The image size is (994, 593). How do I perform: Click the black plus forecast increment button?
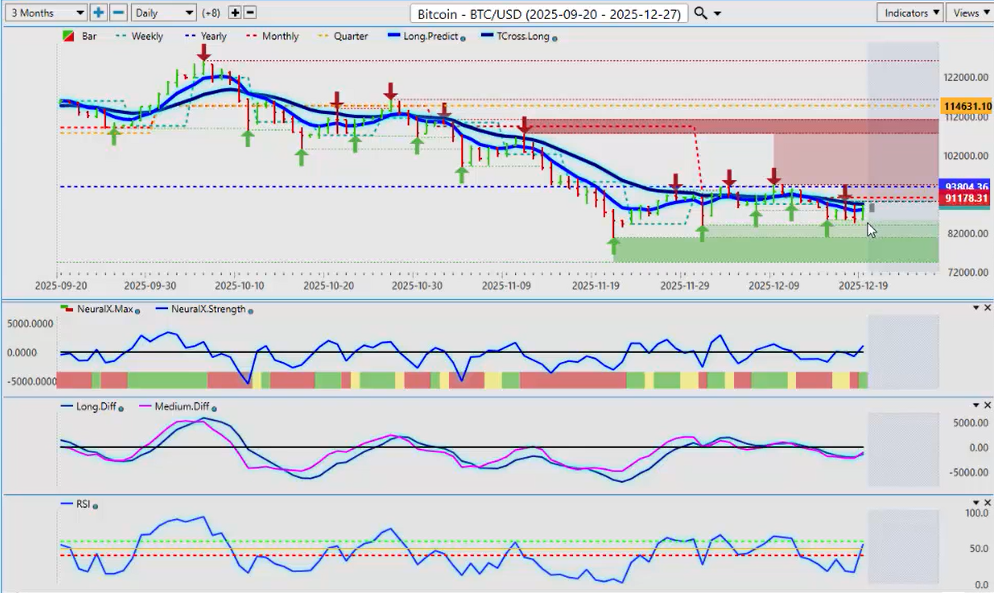(235, 13)
